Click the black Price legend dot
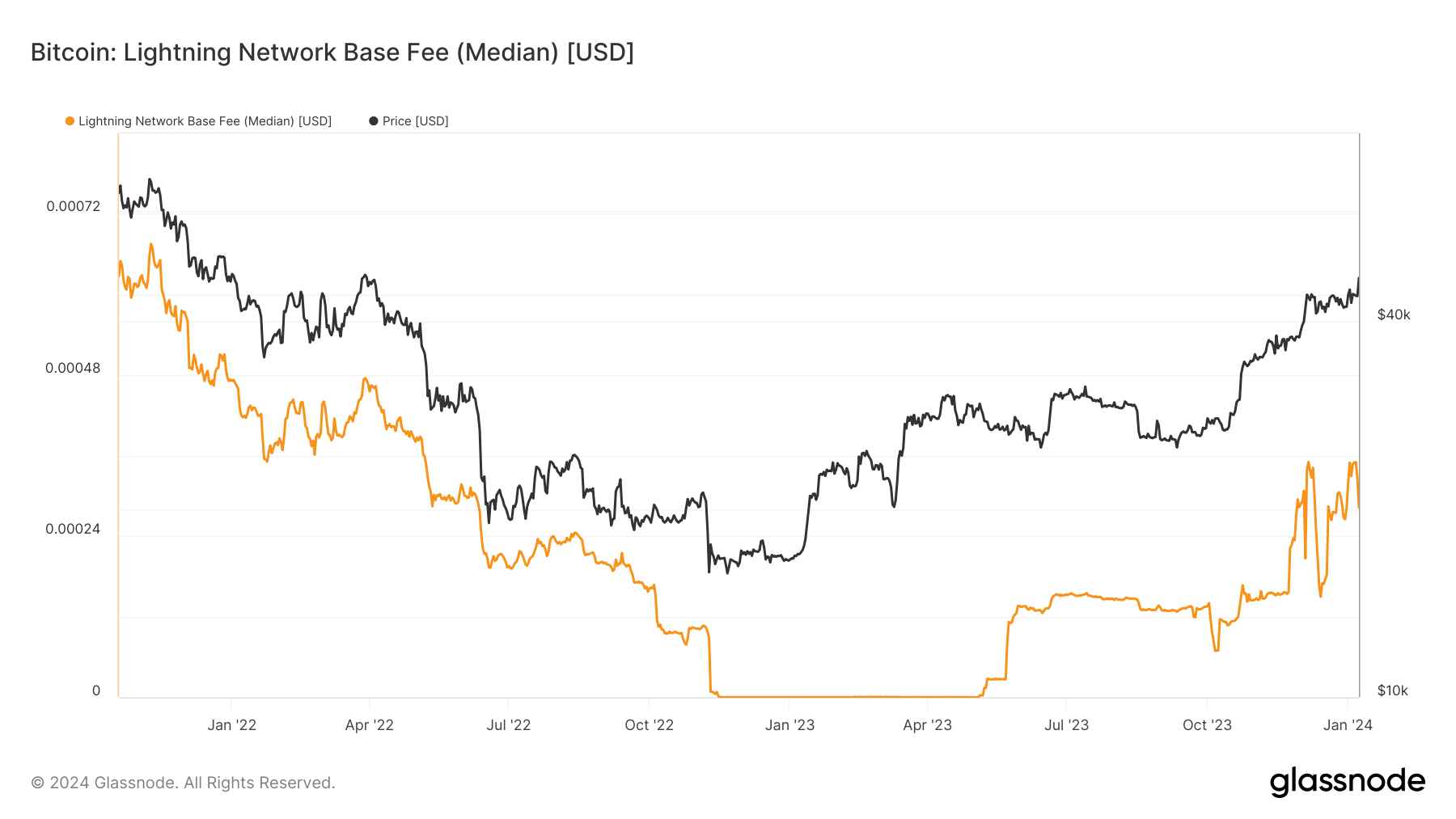Image resolution: width=1456 pixels, height=819 pixels. pos(374,121)
